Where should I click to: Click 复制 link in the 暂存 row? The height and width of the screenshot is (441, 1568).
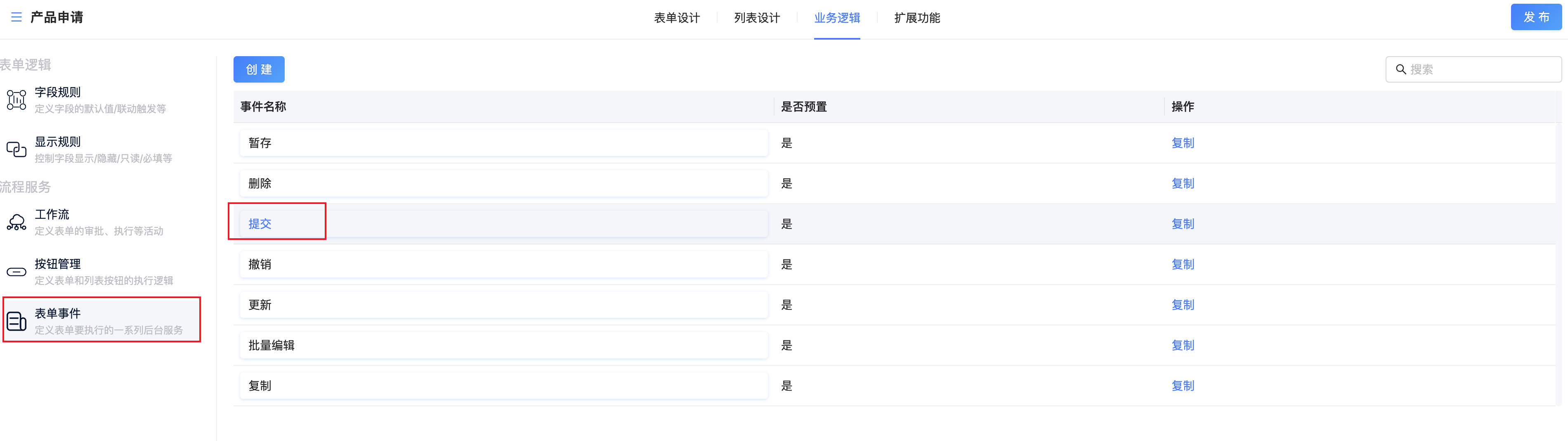[1182, 143]
